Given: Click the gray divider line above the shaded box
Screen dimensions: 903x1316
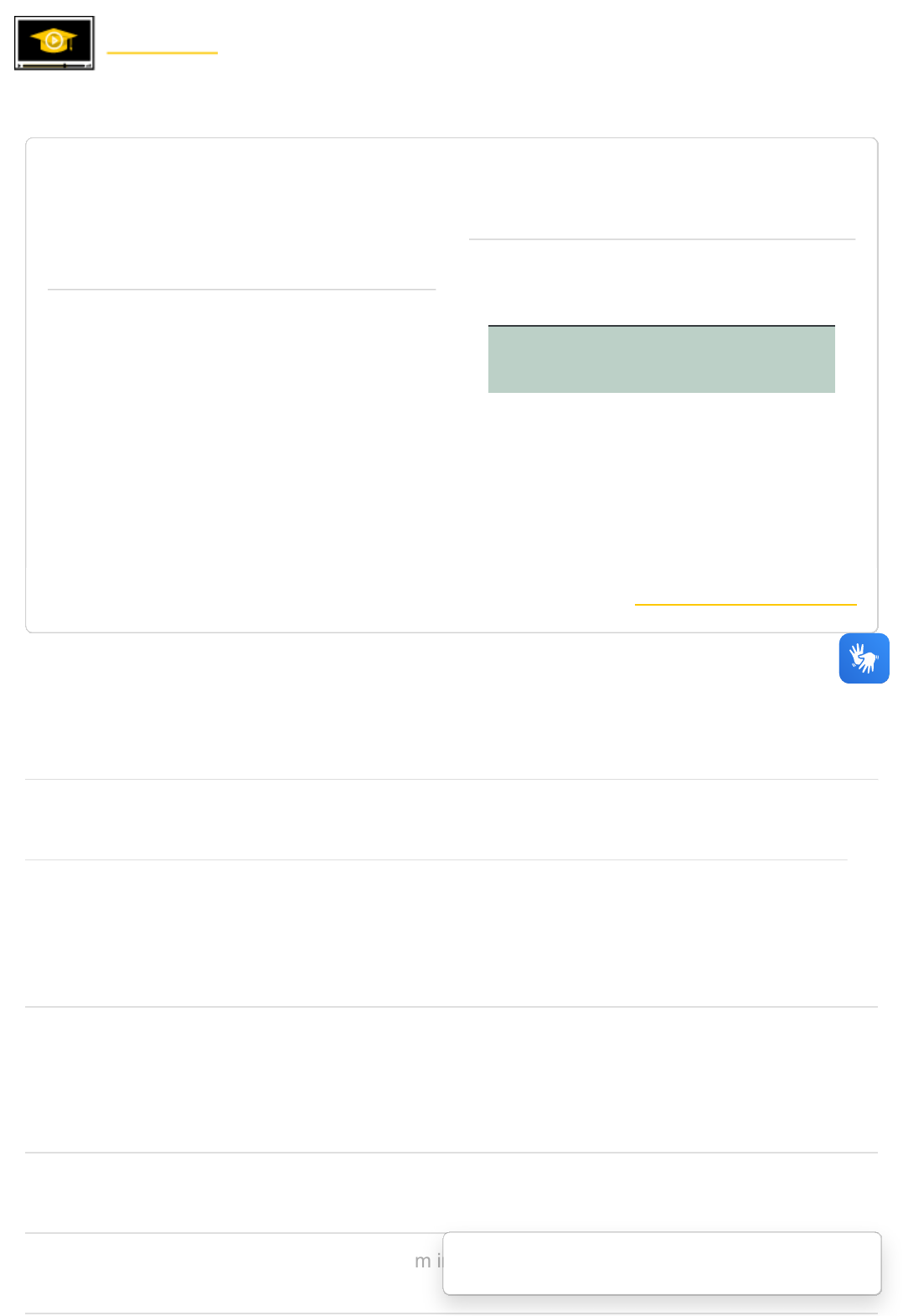Looking at the screenshot, I should point(662,240).
